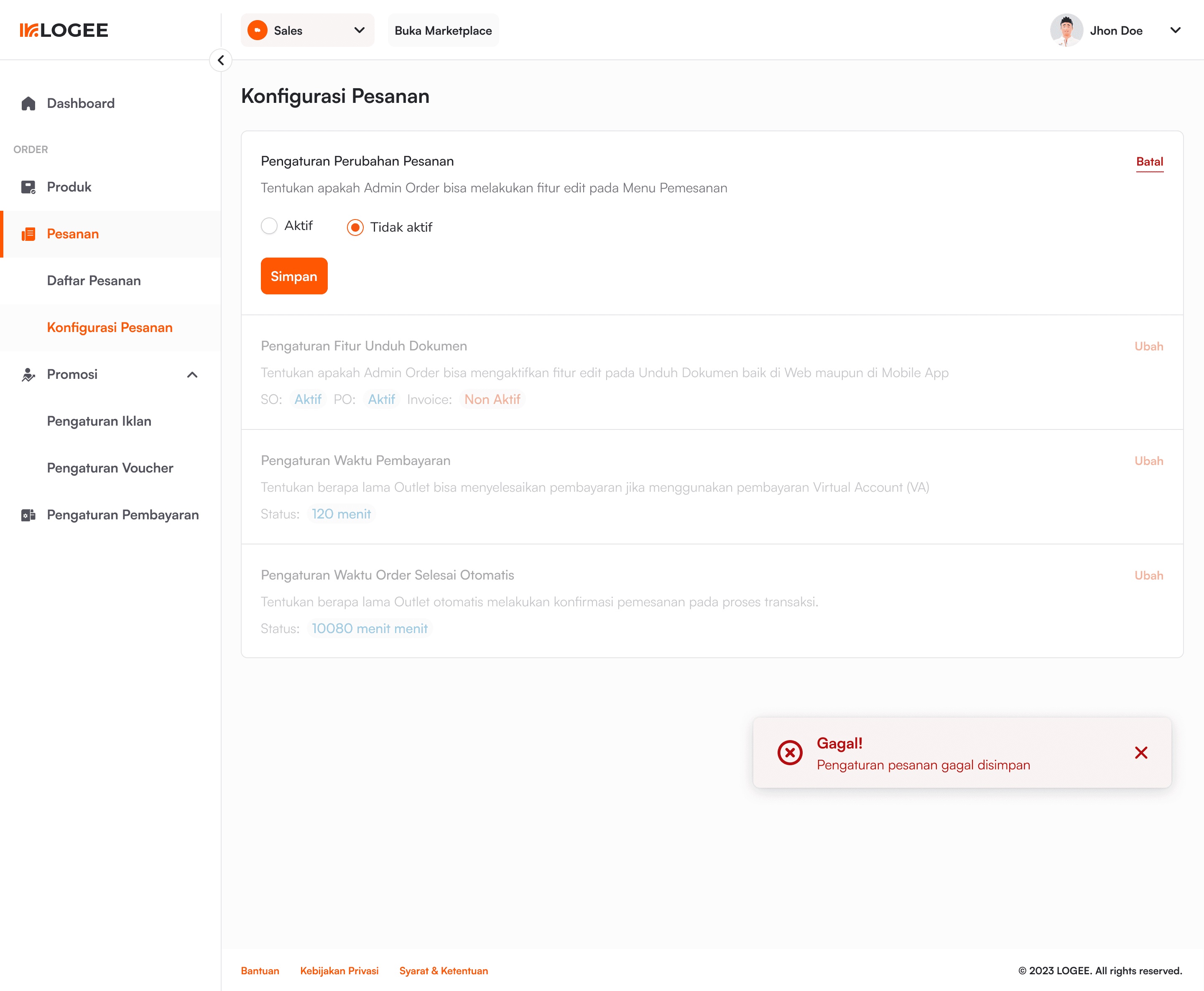This screenshot has width=1204, height=991.
Task: Collapse the sidebar with the arrow button
Action: (x=221, y=60)
